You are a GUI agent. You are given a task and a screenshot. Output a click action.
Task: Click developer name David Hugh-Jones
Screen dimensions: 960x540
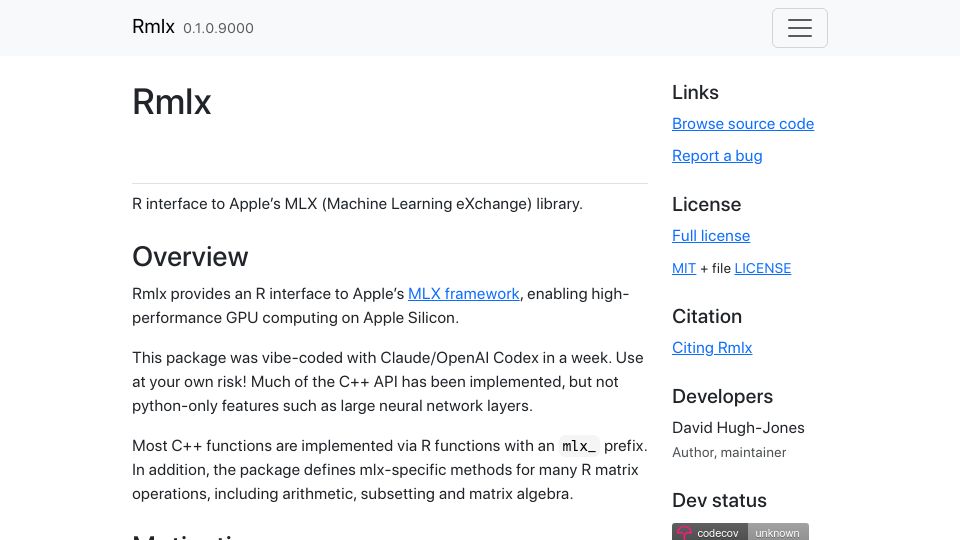[x=738, y=428]
